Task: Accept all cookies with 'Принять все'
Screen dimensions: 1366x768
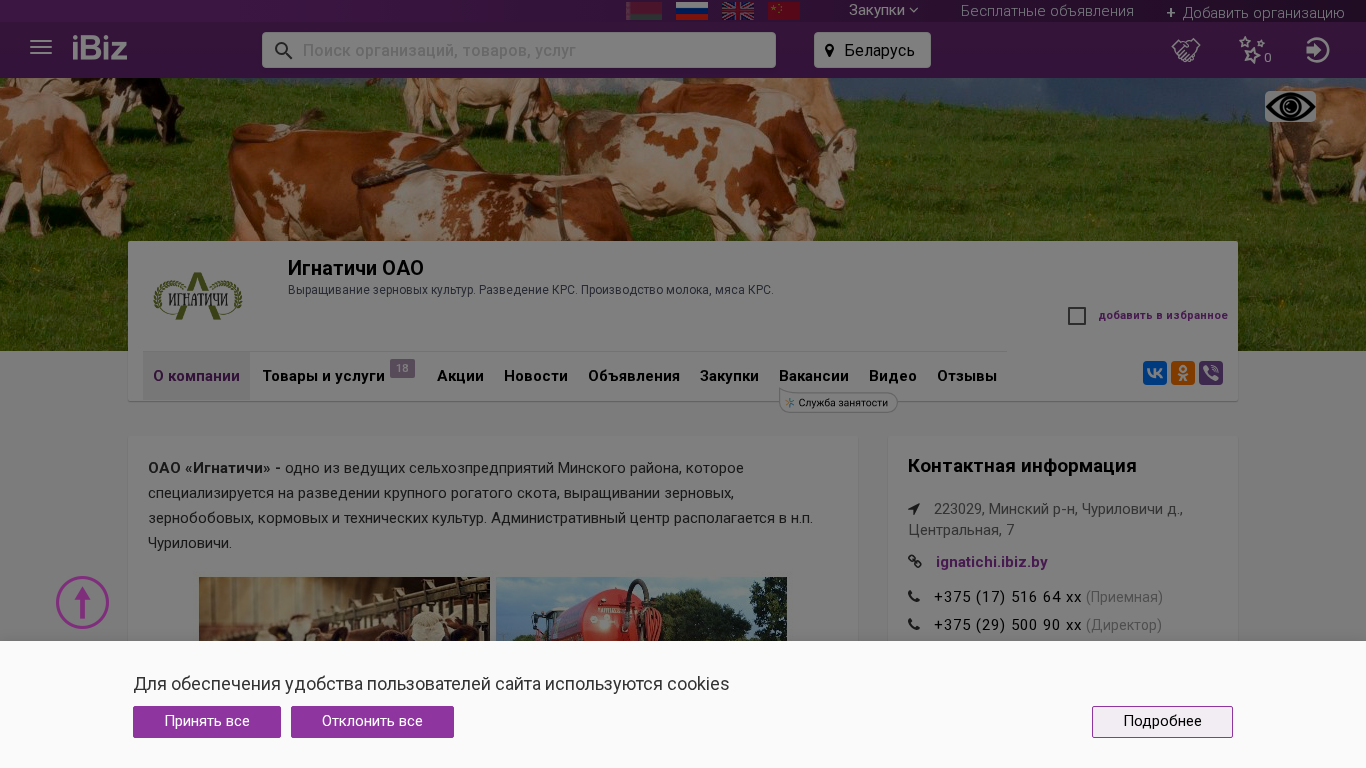Action: click(207, 722)
